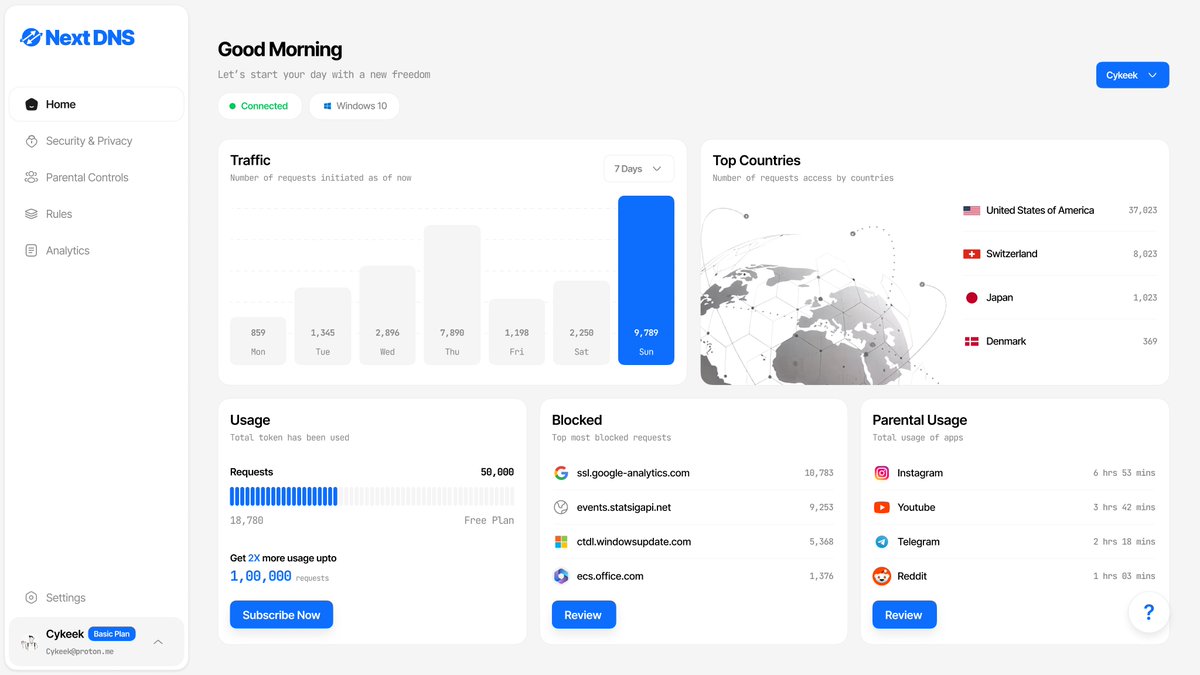Image resolution: width=1200 pixels, height=675 pixels.
Task: Click the United States of America row label
Action: [1040, 210]
